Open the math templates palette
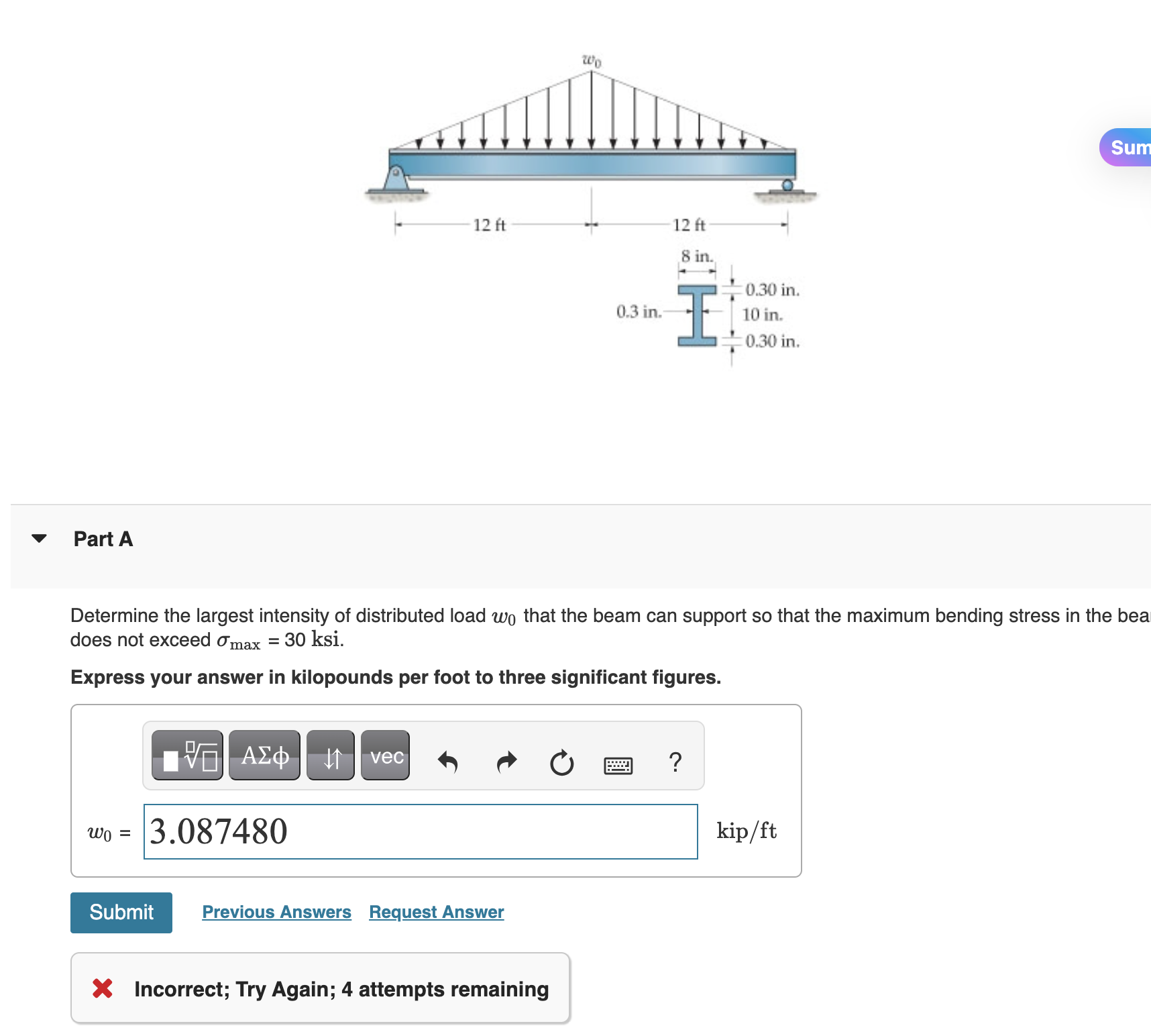 (186, 756)
